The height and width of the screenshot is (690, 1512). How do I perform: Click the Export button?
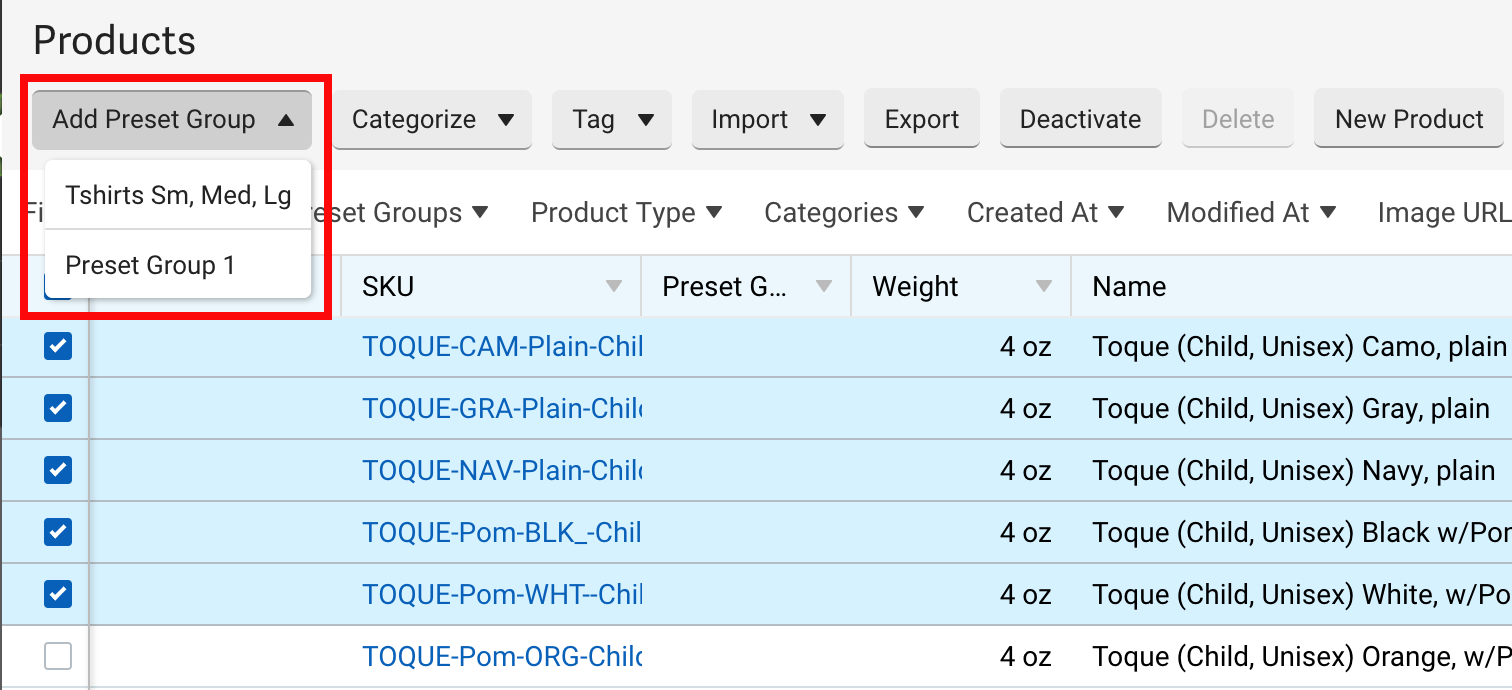pyautogui.click(x=921, y=120)
